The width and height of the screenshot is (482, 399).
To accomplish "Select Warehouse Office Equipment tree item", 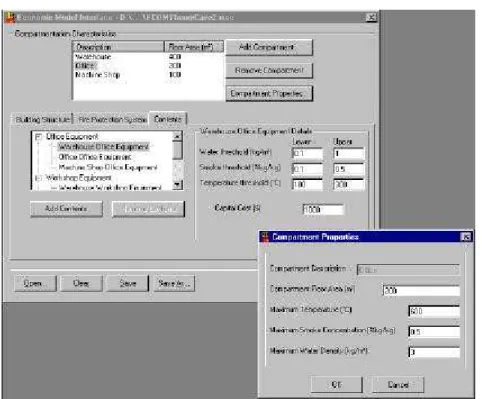I will click(103, 147).
